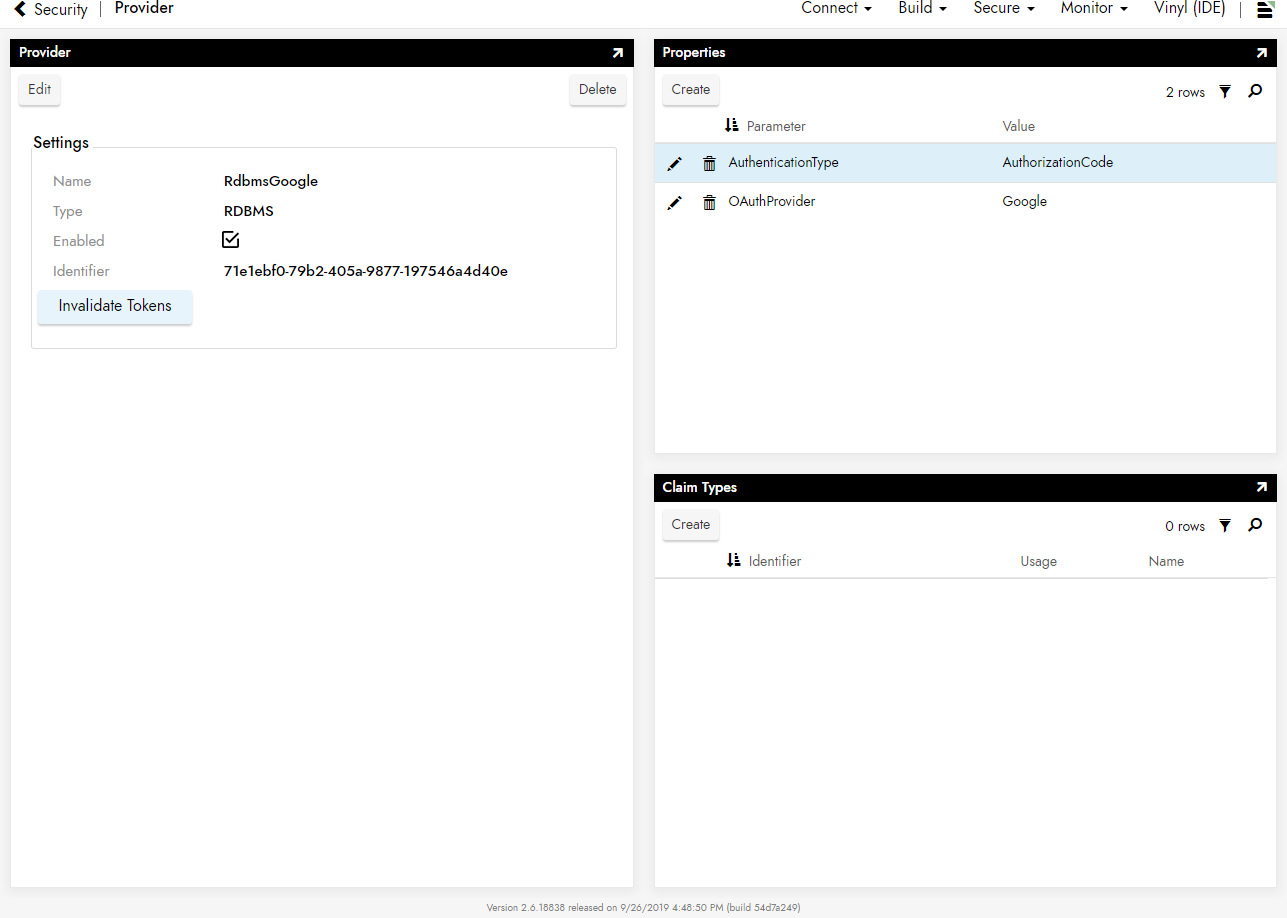Expand the Claim Types panel with arrow icon
Screen dimensions: 1287x918
[x=1261, y=488]
